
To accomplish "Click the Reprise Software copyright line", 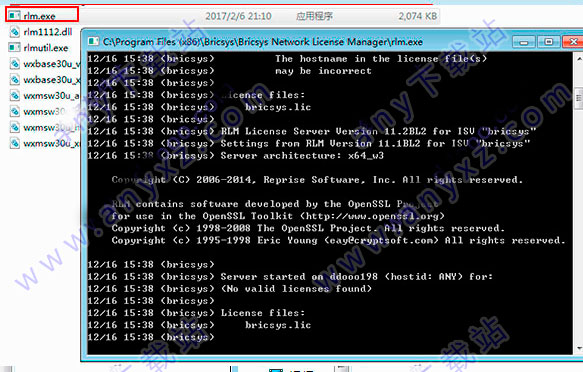I will click(x=317, y=180).
